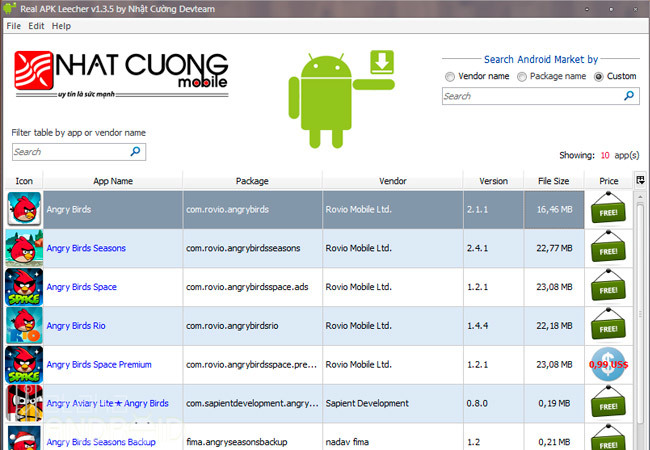The image size is (650, 450).
Task: Open the Angry Birds Space link
Action: [81, 287]
